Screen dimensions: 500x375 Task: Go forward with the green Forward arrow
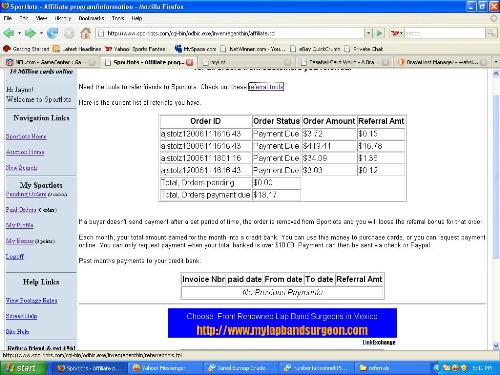[30, 33]
